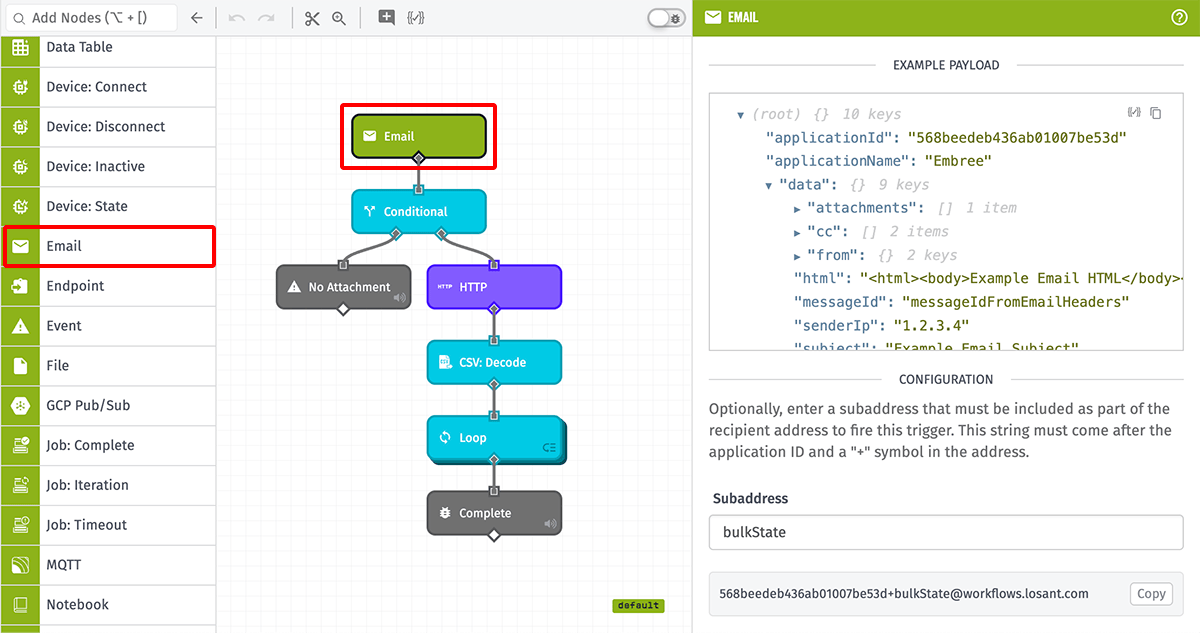
Task: Select the HTTP node on canvas
Action: (x=495, y=287)
